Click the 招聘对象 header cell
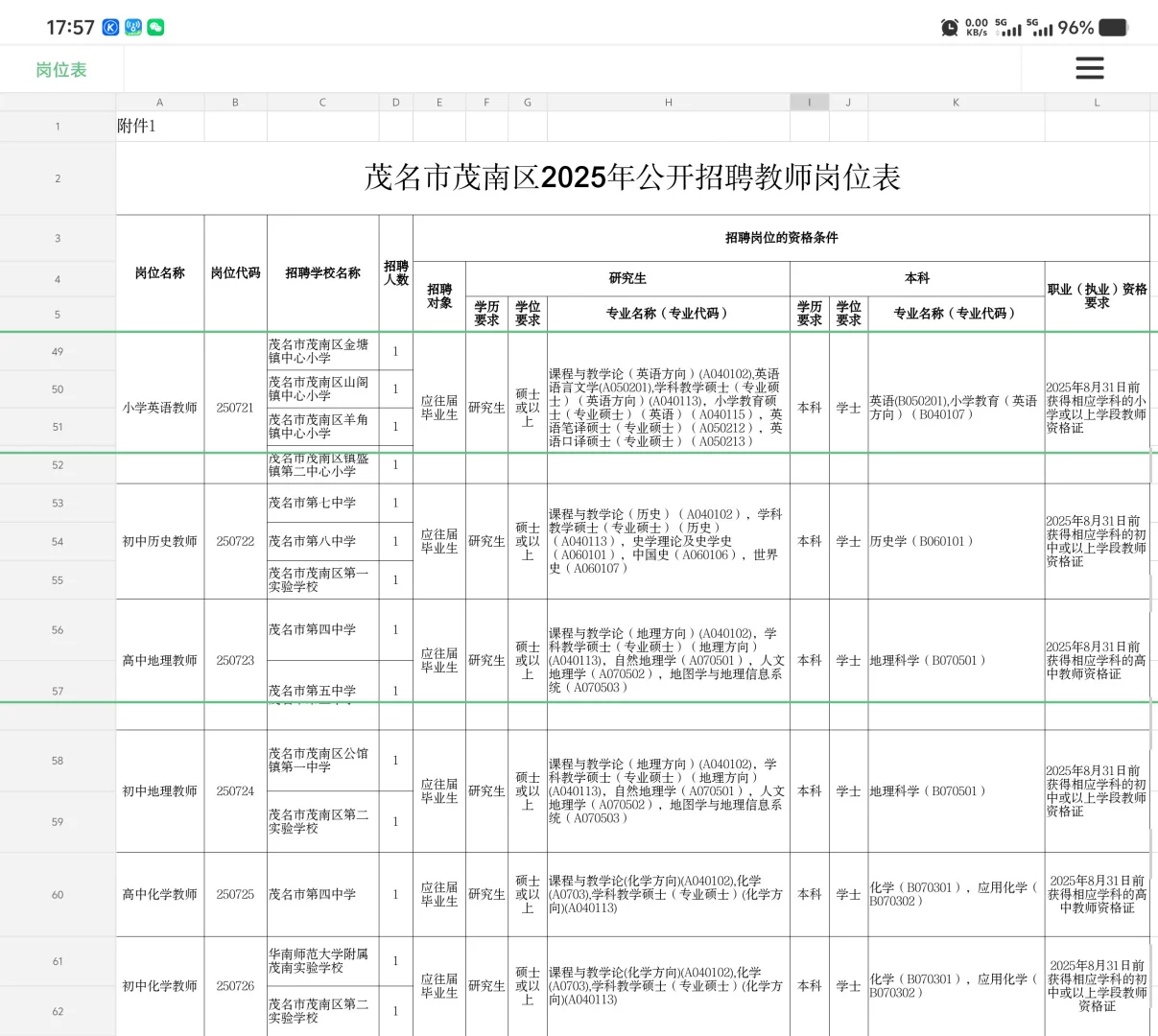This screenshot has width=1158, height=1036. [x=439, y=296]
